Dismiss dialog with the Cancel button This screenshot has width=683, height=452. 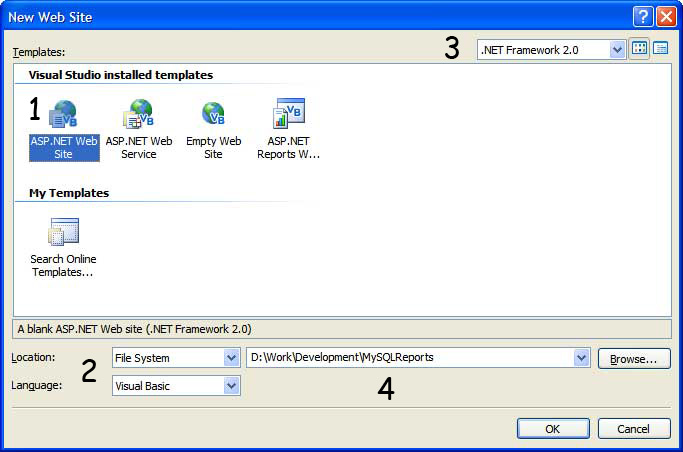[634, 429]
